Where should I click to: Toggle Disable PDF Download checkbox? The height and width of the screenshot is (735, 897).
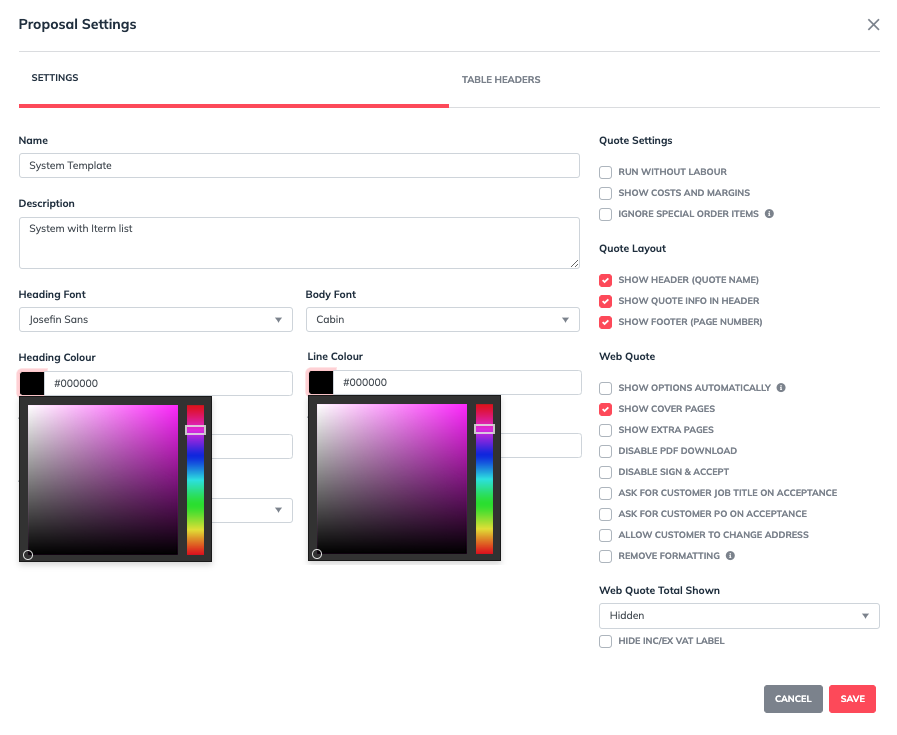(605, 451)
